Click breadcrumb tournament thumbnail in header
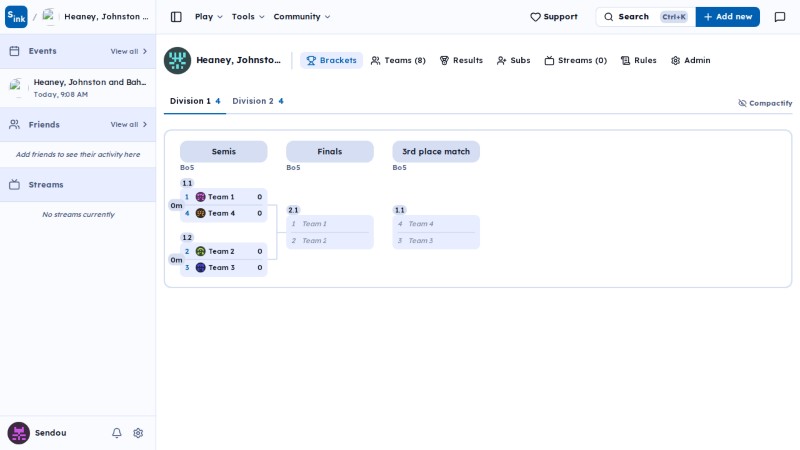Screen dimensions: 800x450 (49, 16)
